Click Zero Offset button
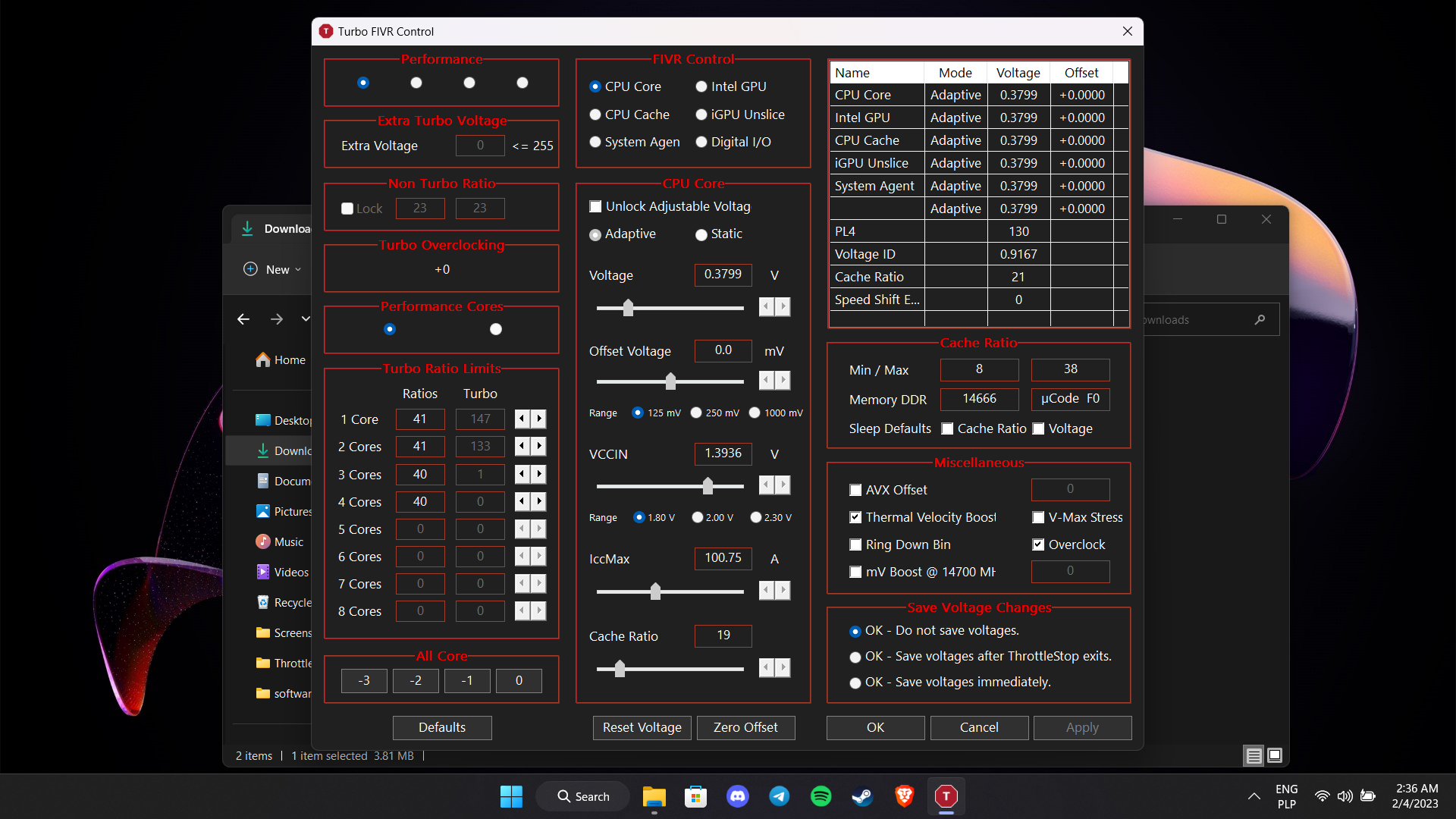Image resolution: width=1456 pixels, height=819 pixels. [745, 727]
